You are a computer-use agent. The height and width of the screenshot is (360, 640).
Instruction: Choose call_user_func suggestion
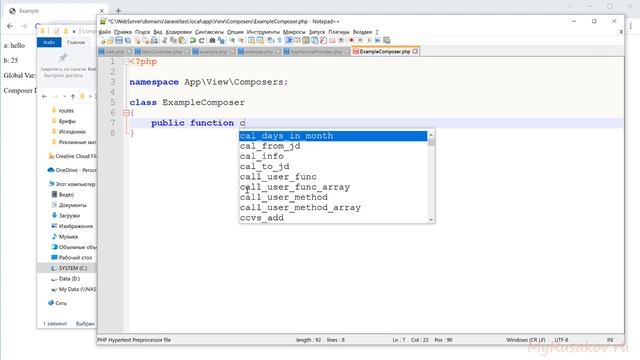(333, 177)
